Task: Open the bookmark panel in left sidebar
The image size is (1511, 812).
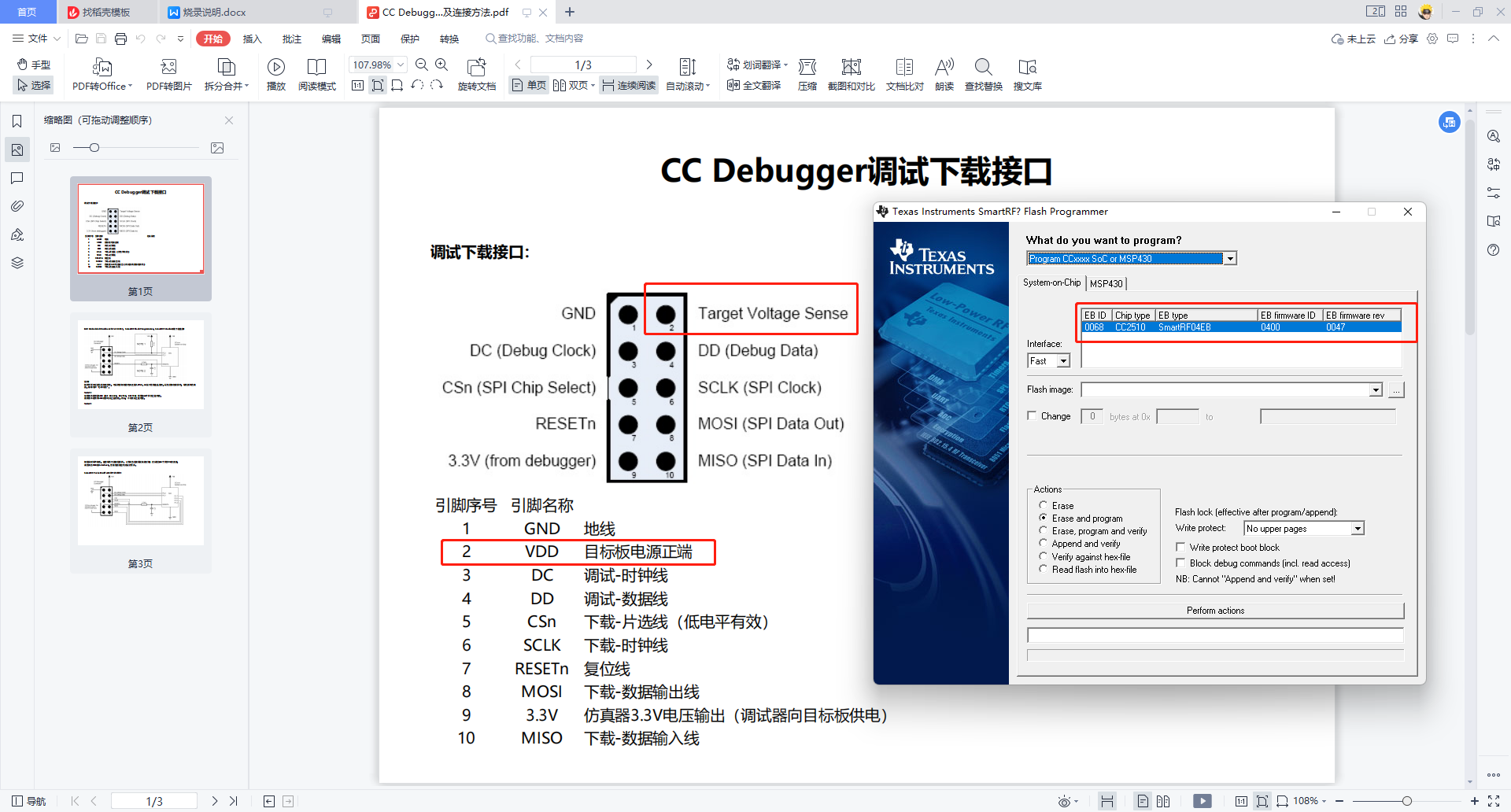Action: point(17,121)
